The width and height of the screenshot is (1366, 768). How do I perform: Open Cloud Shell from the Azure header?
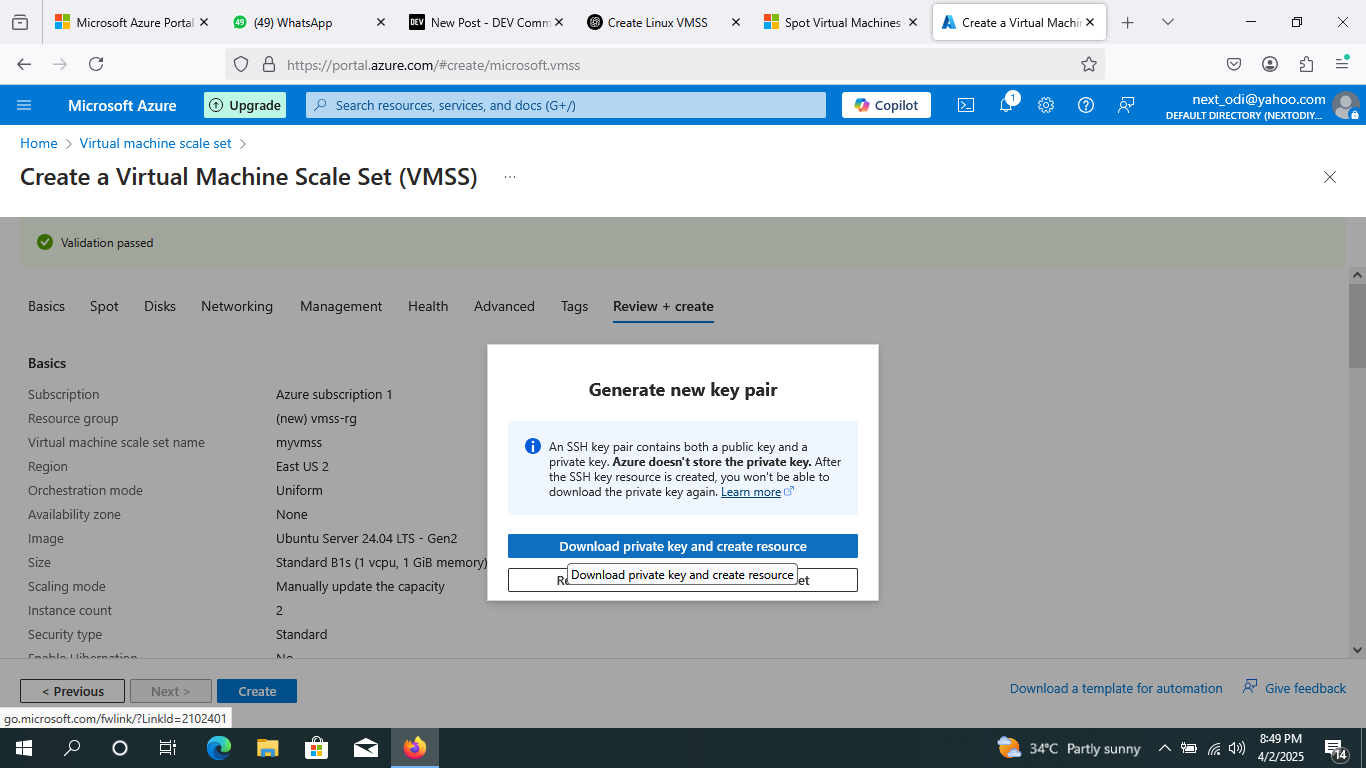point(966,105)
